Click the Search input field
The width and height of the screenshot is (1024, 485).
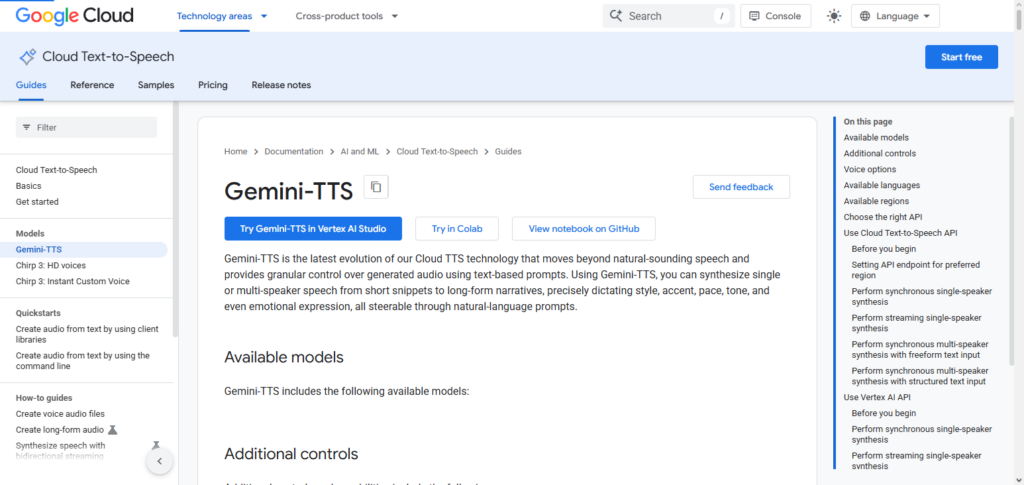[x=669, y=16]
